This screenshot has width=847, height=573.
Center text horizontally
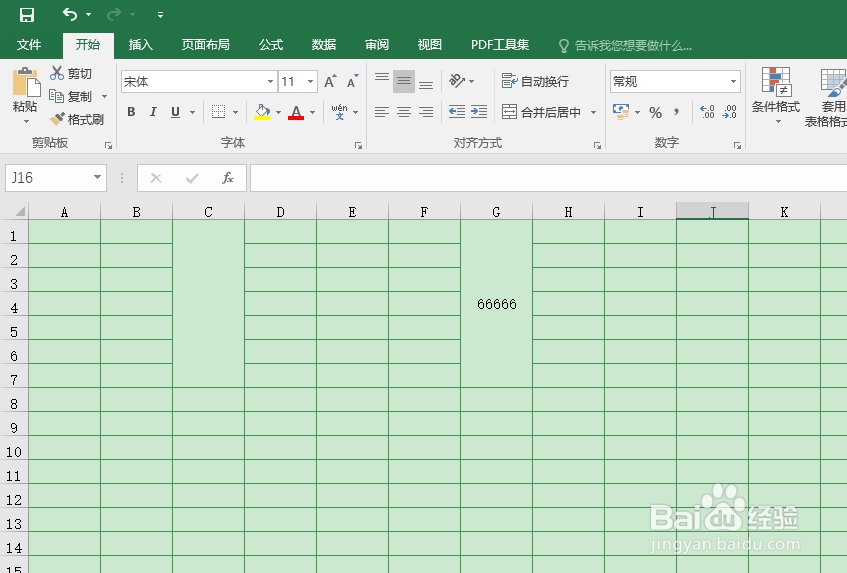click(404, 112)
